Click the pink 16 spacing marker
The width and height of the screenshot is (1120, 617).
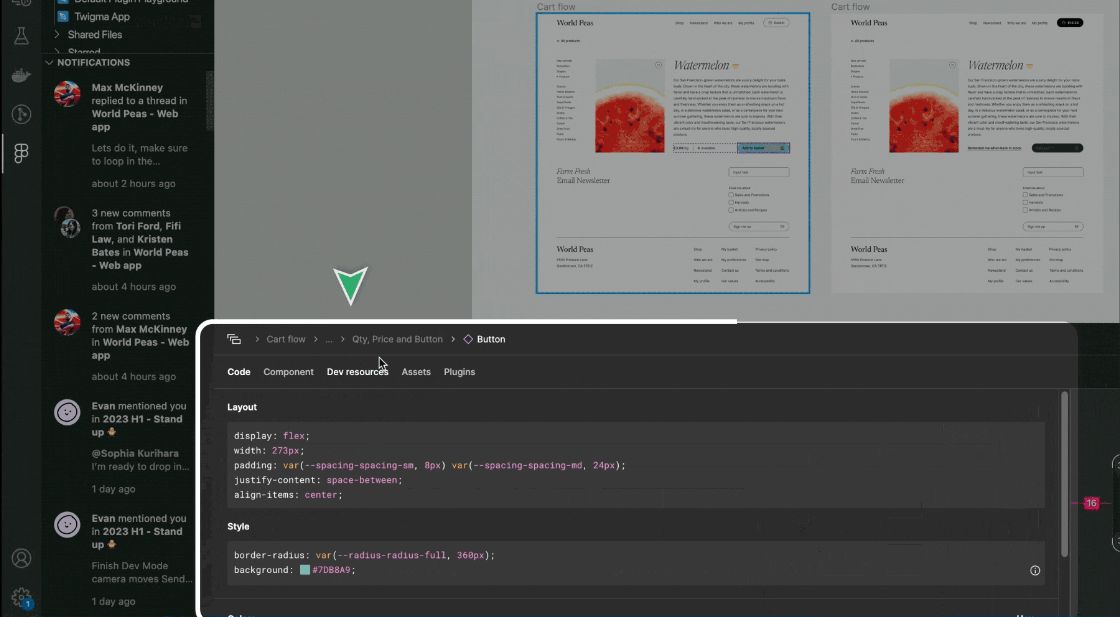(x=1091, y=503)
